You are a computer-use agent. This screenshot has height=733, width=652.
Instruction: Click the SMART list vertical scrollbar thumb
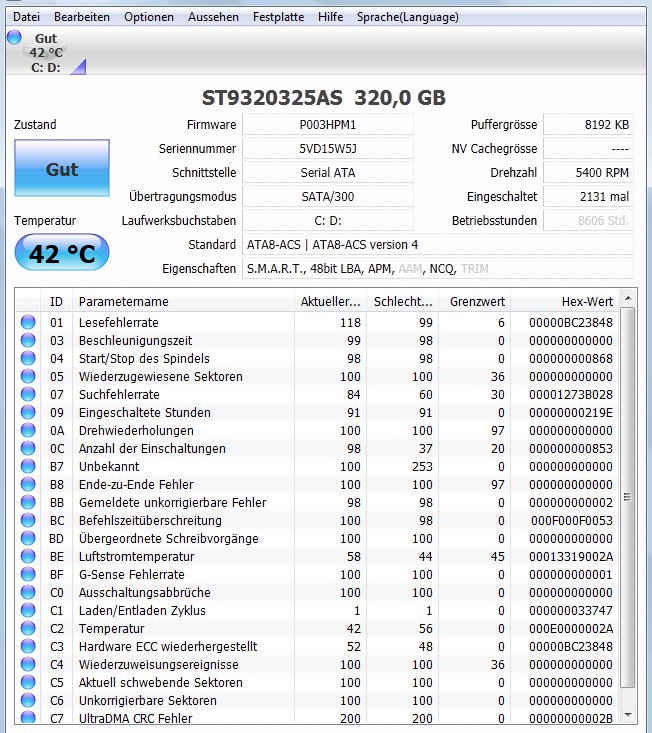pyautogui.click(x=628, y=497)
